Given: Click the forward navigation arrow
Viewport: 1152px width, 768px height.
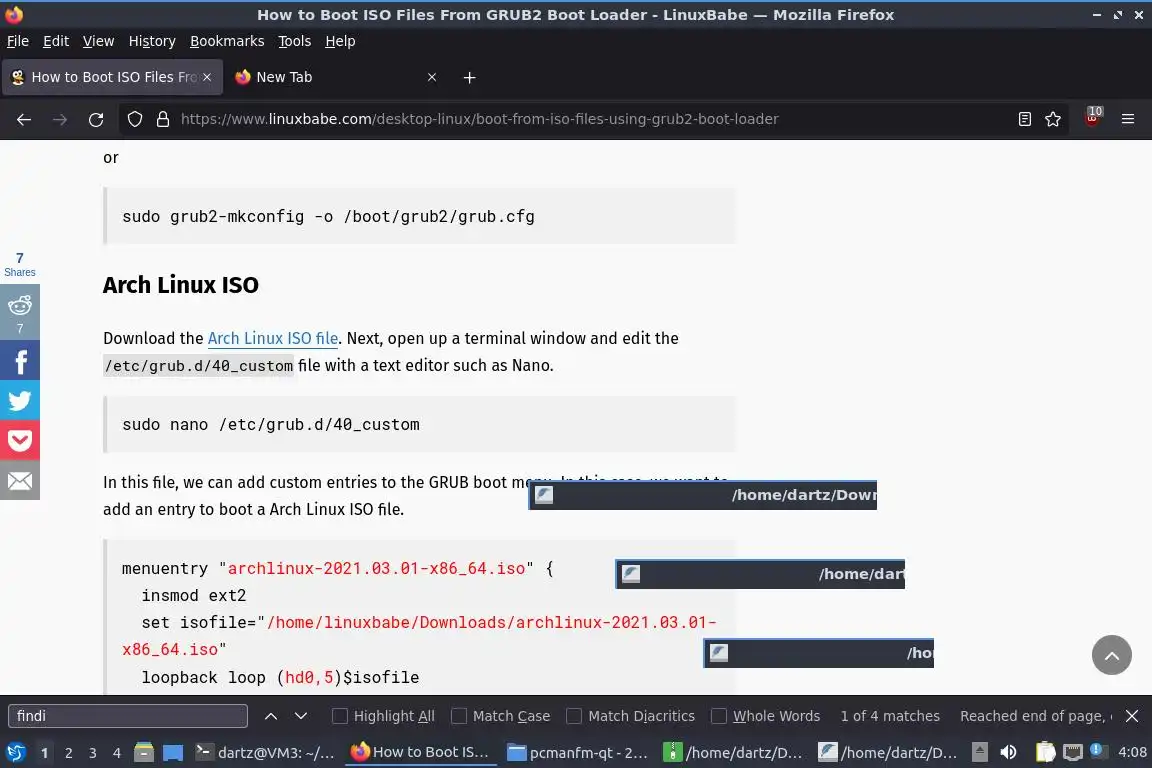Looking at the screenshot, I should (60, 119).
